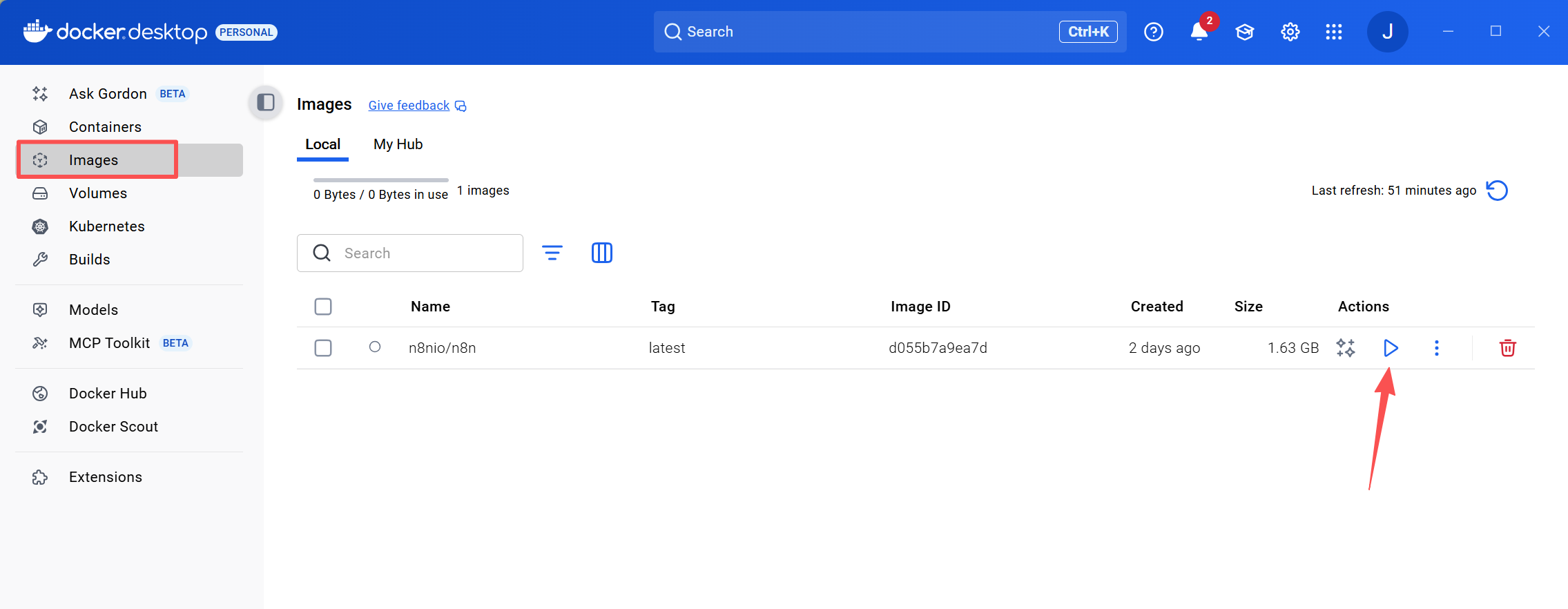Click the latest tag cell
This screenshot has width=1568, height=609.
(x=667, y=348)
